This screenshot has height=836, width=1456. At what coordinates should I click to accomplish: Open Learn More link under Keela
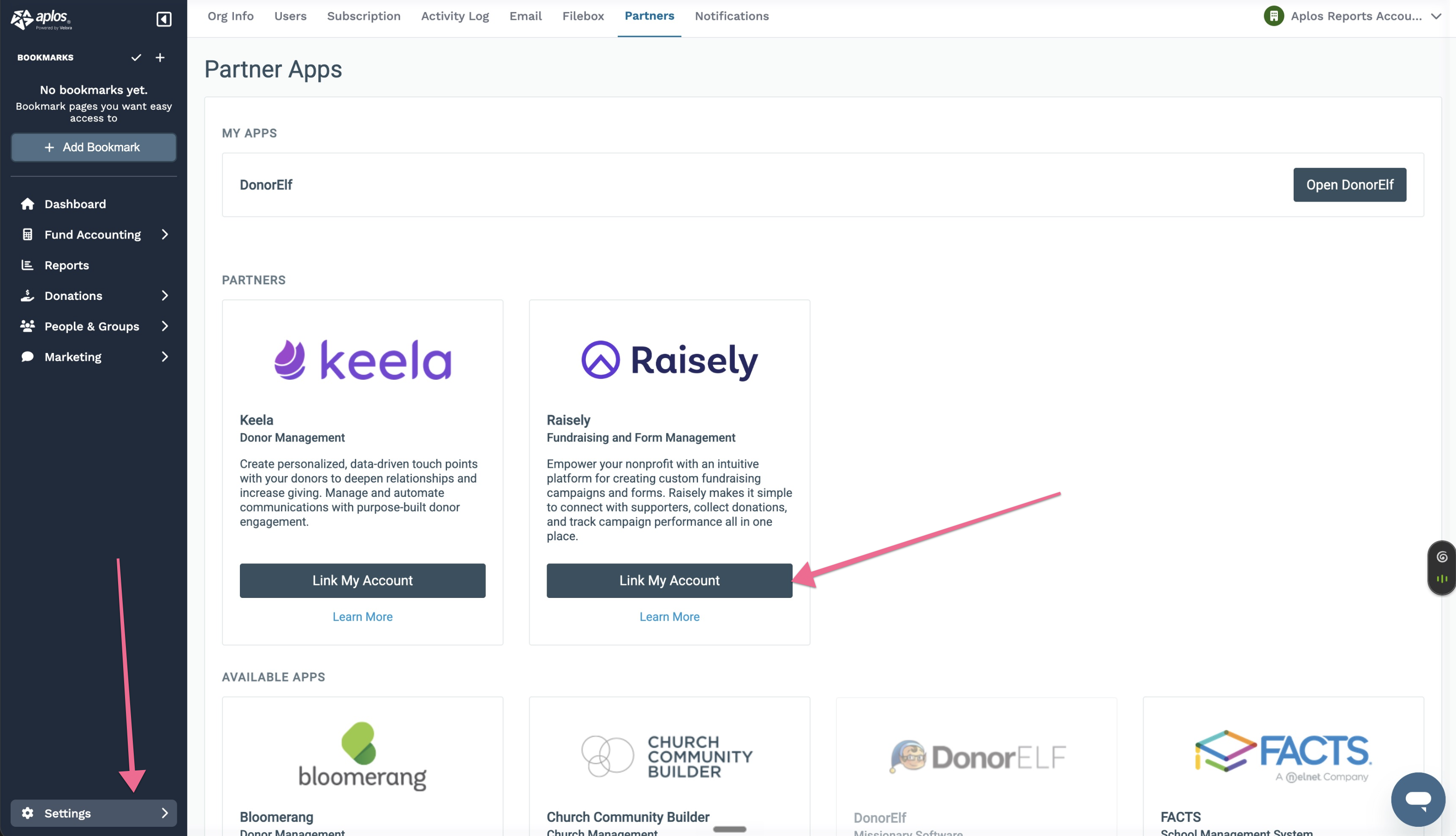coord(362,617)
